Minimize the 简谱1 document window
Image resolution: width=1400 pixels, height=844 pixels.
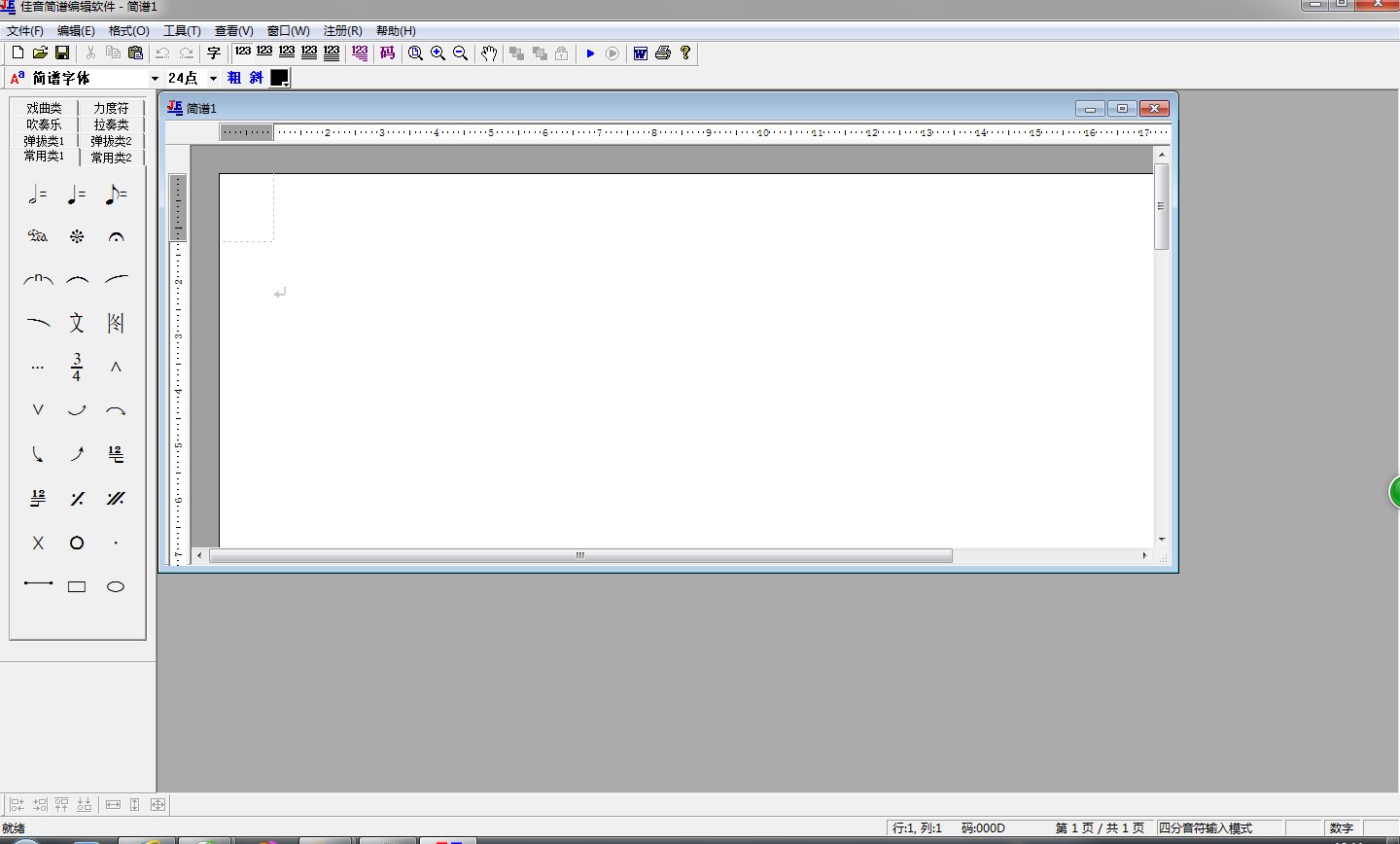pos(1091,108)
